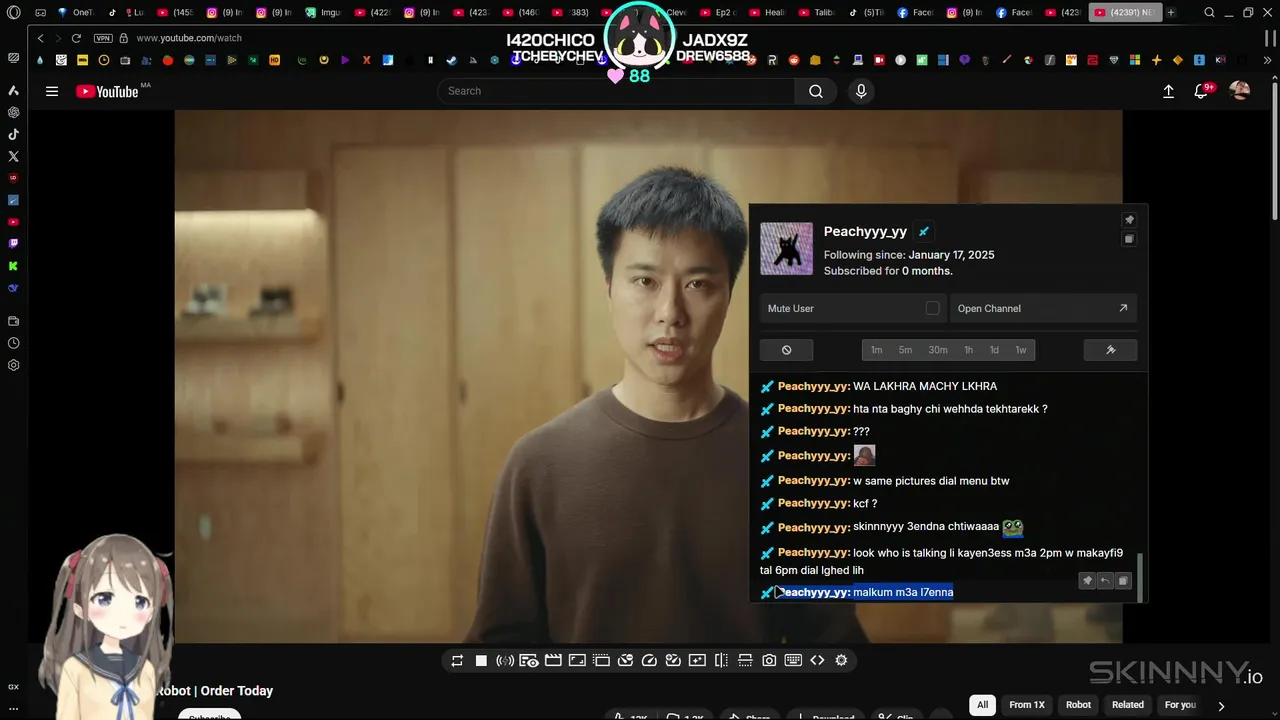Click sound-wave icon in video toolbar
Image resolution: width=1280 pixels, height=720 pixels.
pyautogui.click(x=505, y=660)
